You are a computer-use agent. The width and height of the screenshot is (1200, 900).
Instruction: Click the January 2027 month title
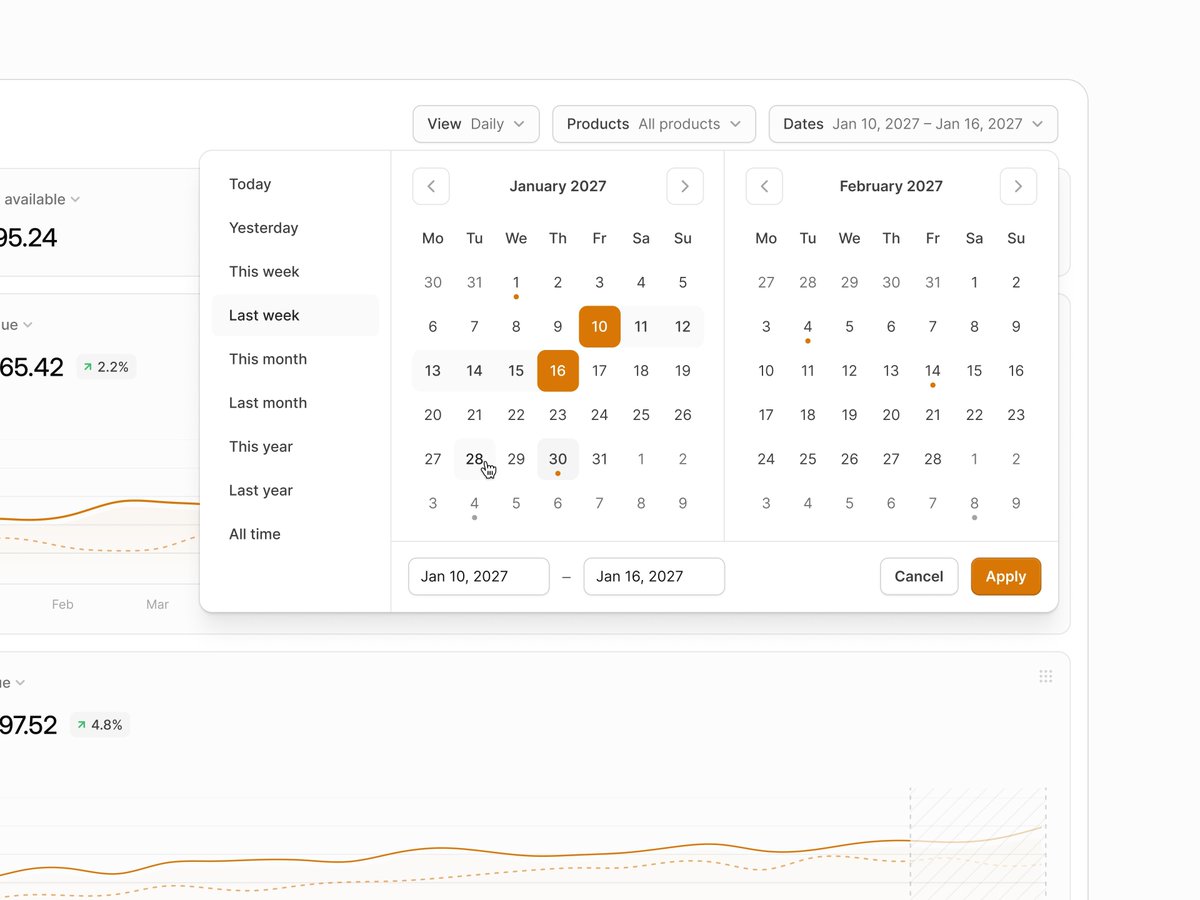[x=558, y=186]
